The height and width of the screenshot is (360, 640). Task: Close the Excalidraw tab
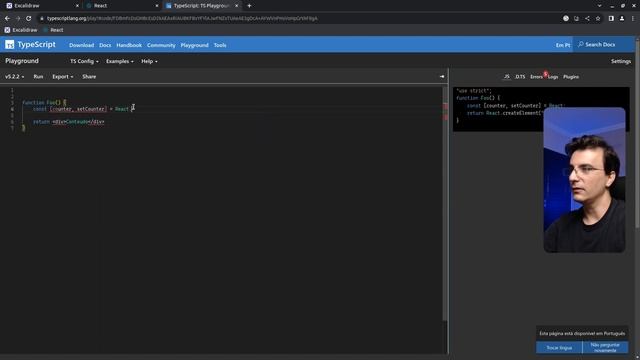pyautogui.click(x=77, y=6)
